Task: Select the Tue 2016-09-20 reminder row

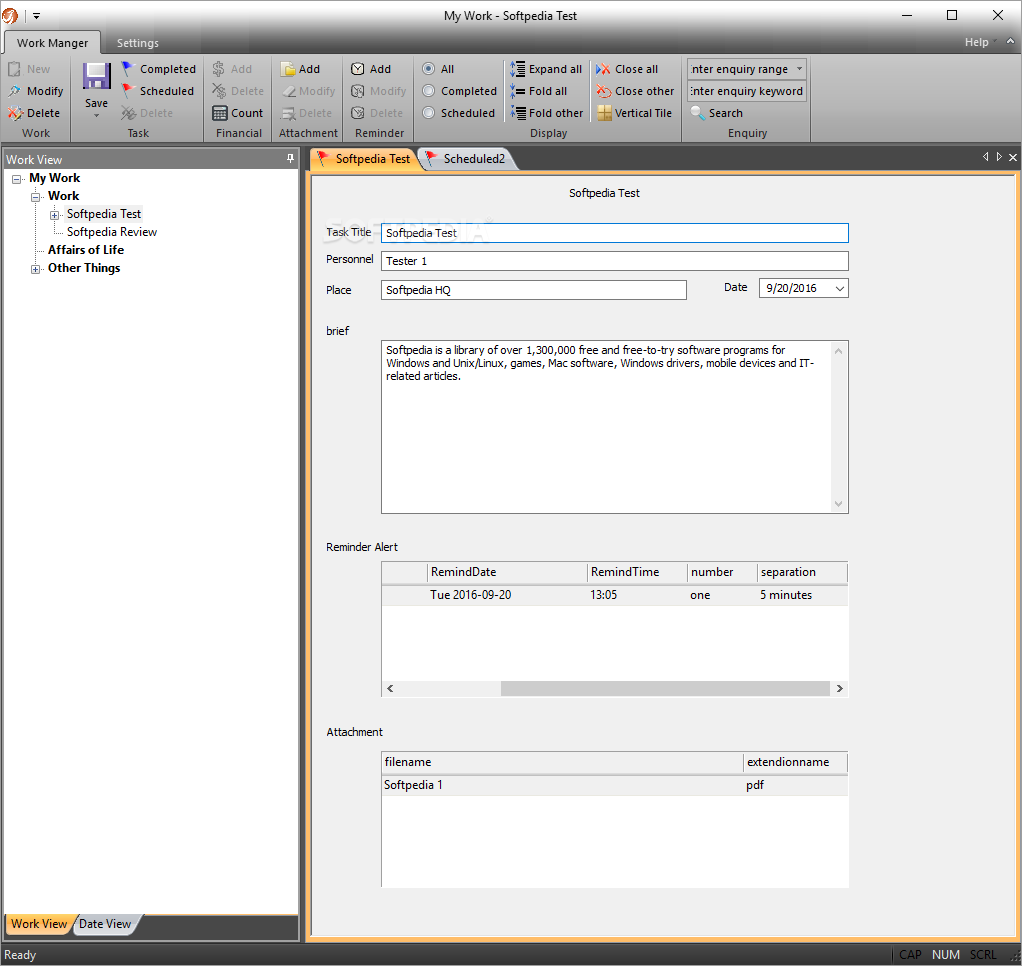Action: point(614,595)
